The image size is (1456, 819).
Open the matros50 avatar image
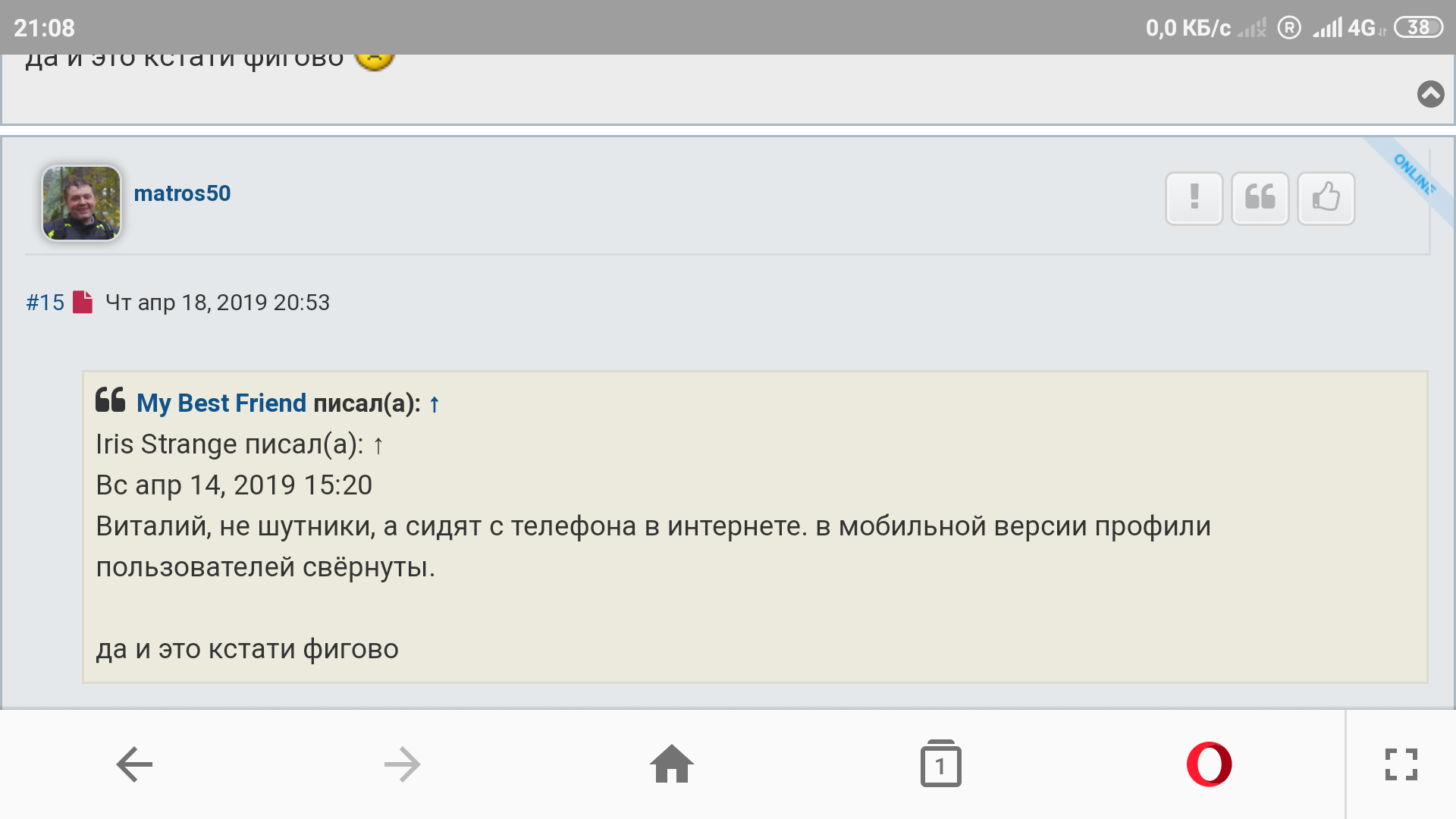(x=81, y=203)
